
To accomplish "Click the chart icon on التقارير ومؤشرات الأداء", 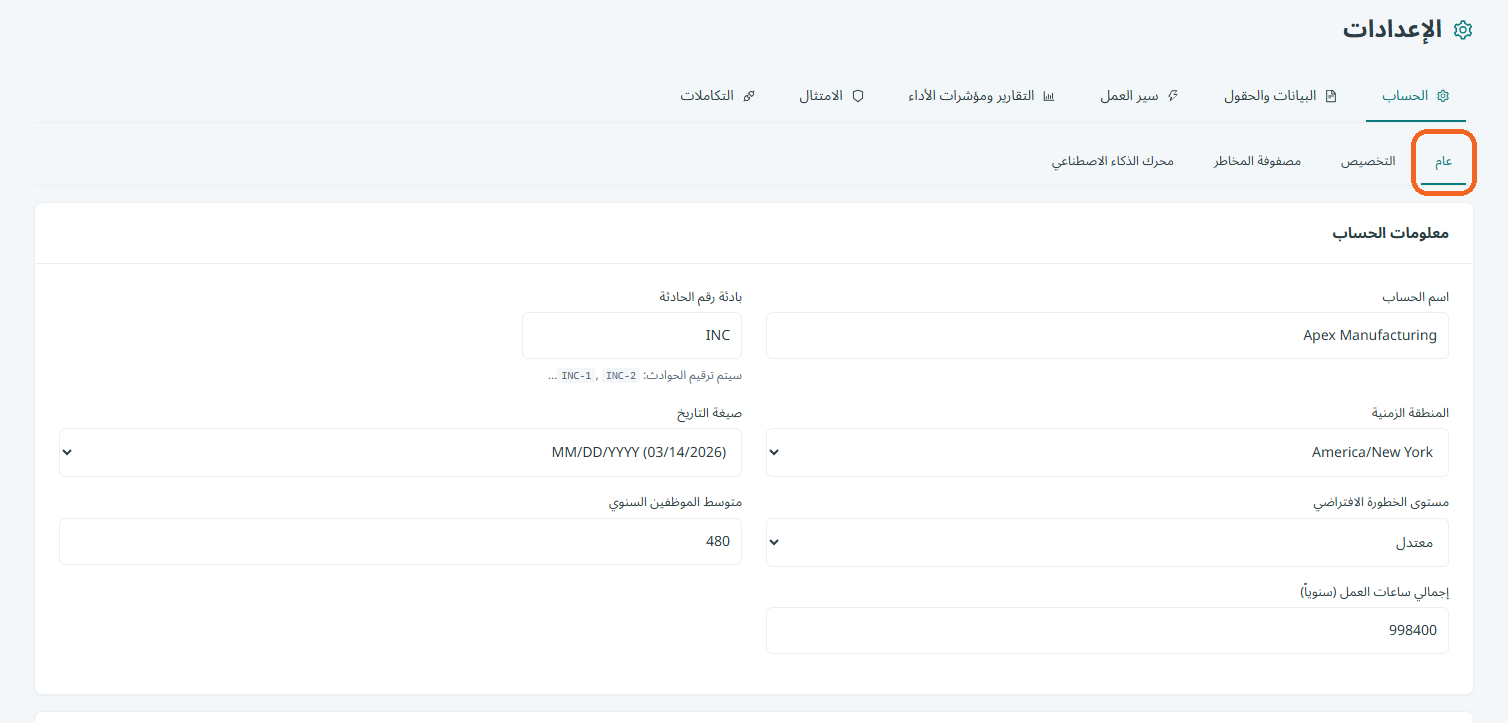I will click(x=1048, y=96).
